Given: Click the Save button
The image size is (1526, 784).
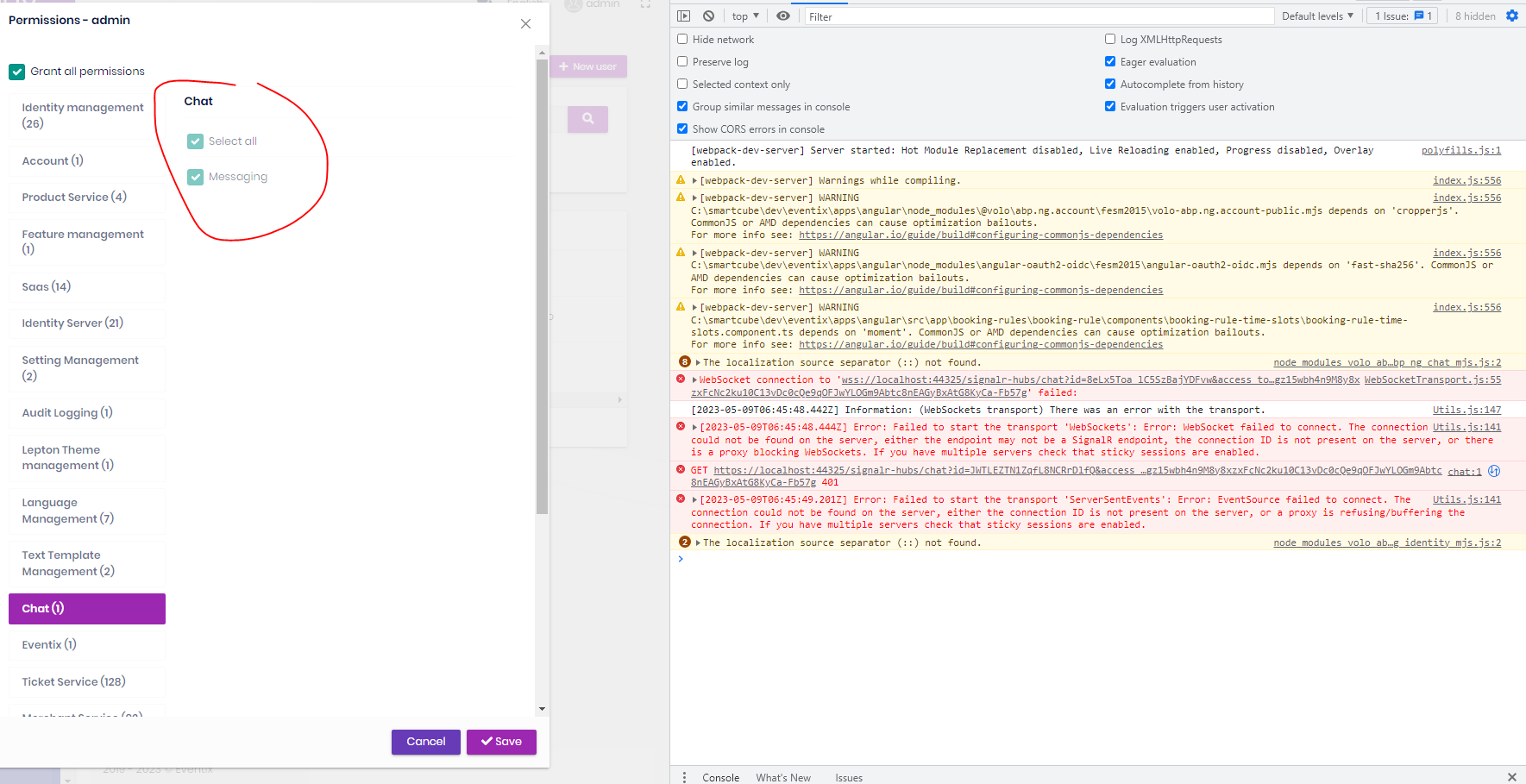Looking at the screenshot, I should (x=501, y=742).
